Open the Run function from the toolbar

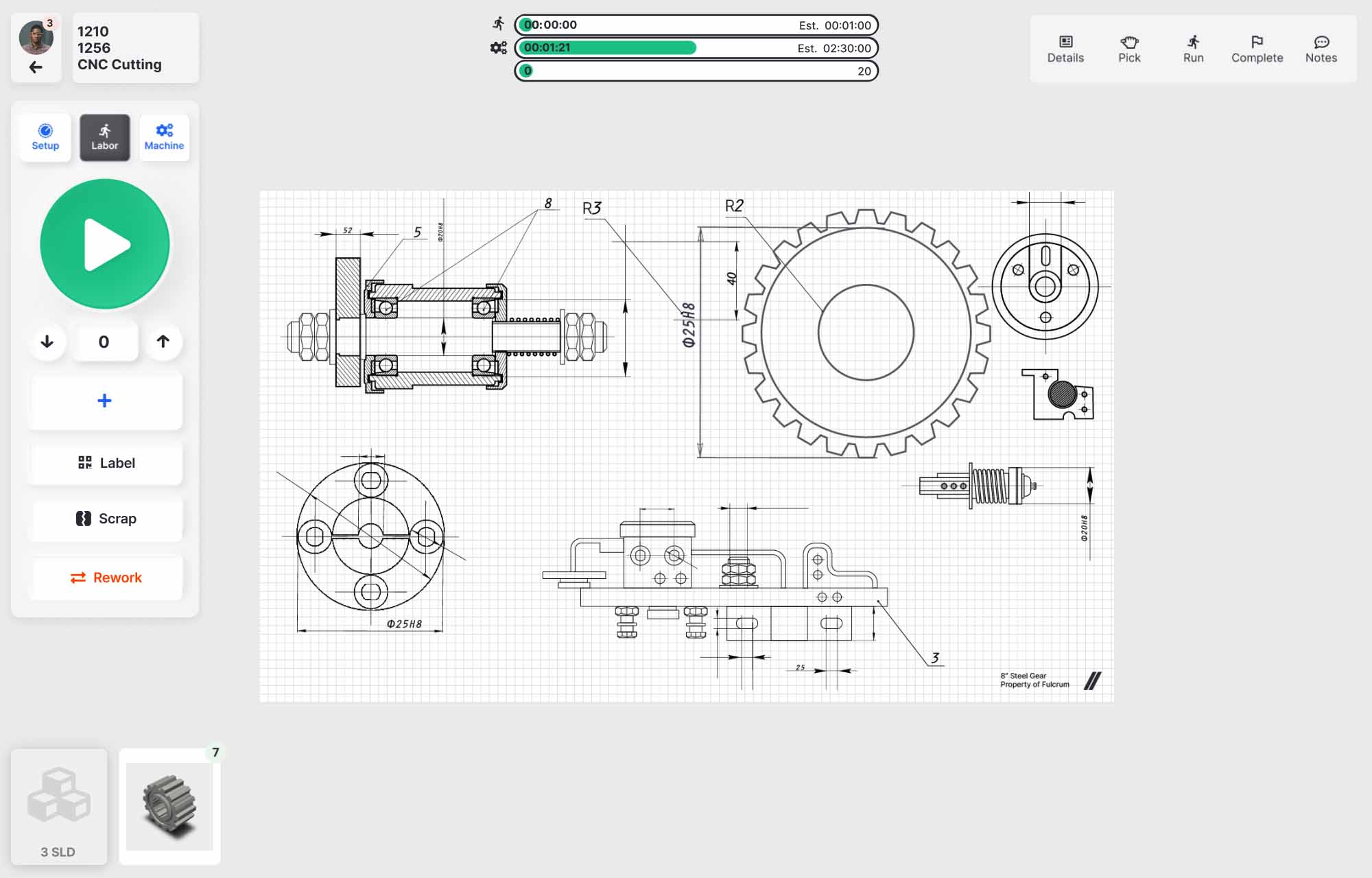point(1192,48)
